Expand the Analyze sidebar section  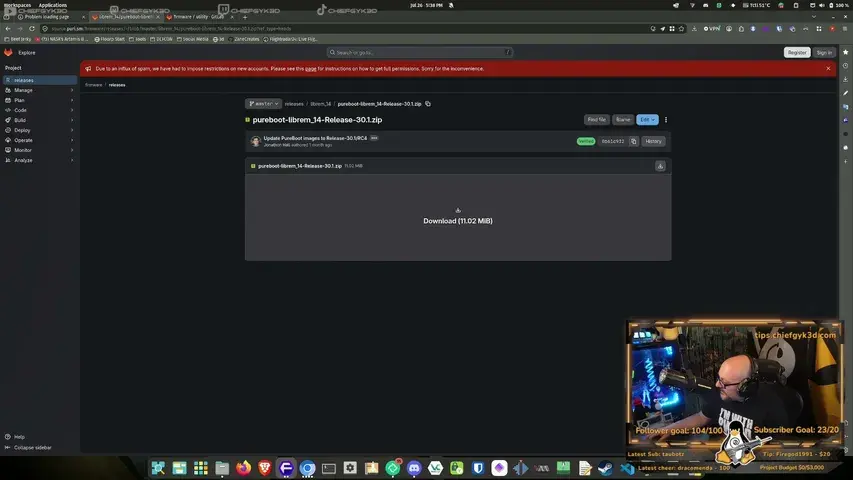[x=39, y=160]
